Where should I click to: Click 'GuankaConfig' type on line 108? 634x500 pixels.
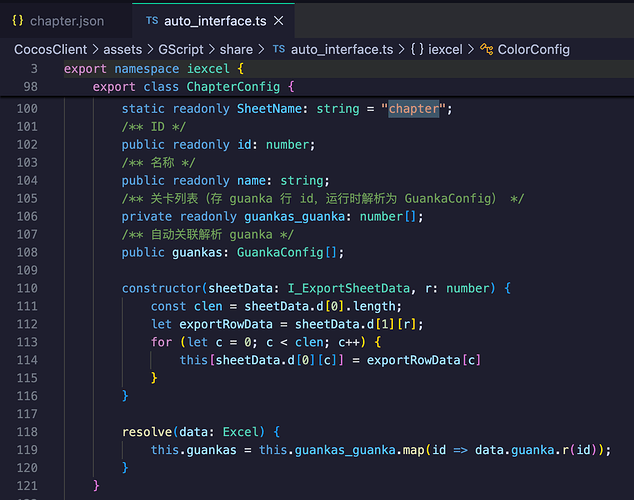pyautogui.click(x=280, y=252)
